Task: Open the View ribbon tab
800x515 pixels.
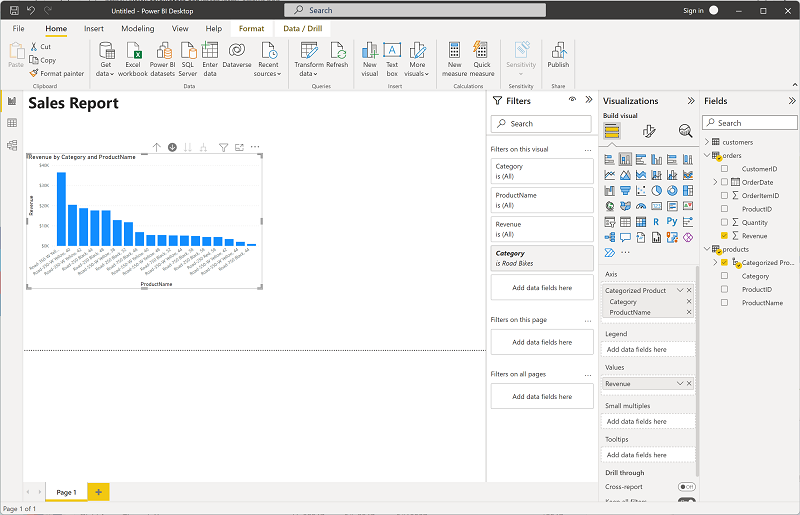Action: pos(180,29)
